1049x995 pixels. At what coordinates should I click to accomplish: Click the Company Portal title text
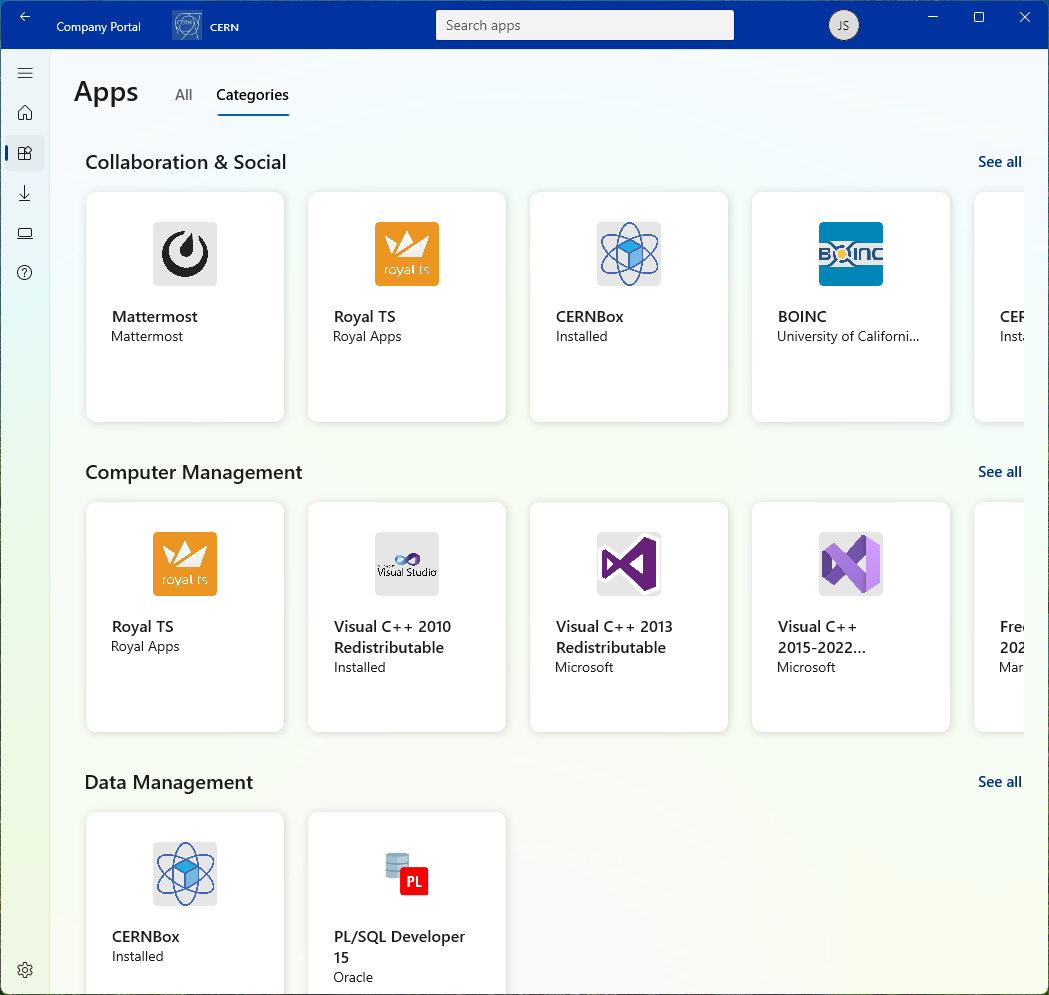pyautogui.click(x=98, y=27)
